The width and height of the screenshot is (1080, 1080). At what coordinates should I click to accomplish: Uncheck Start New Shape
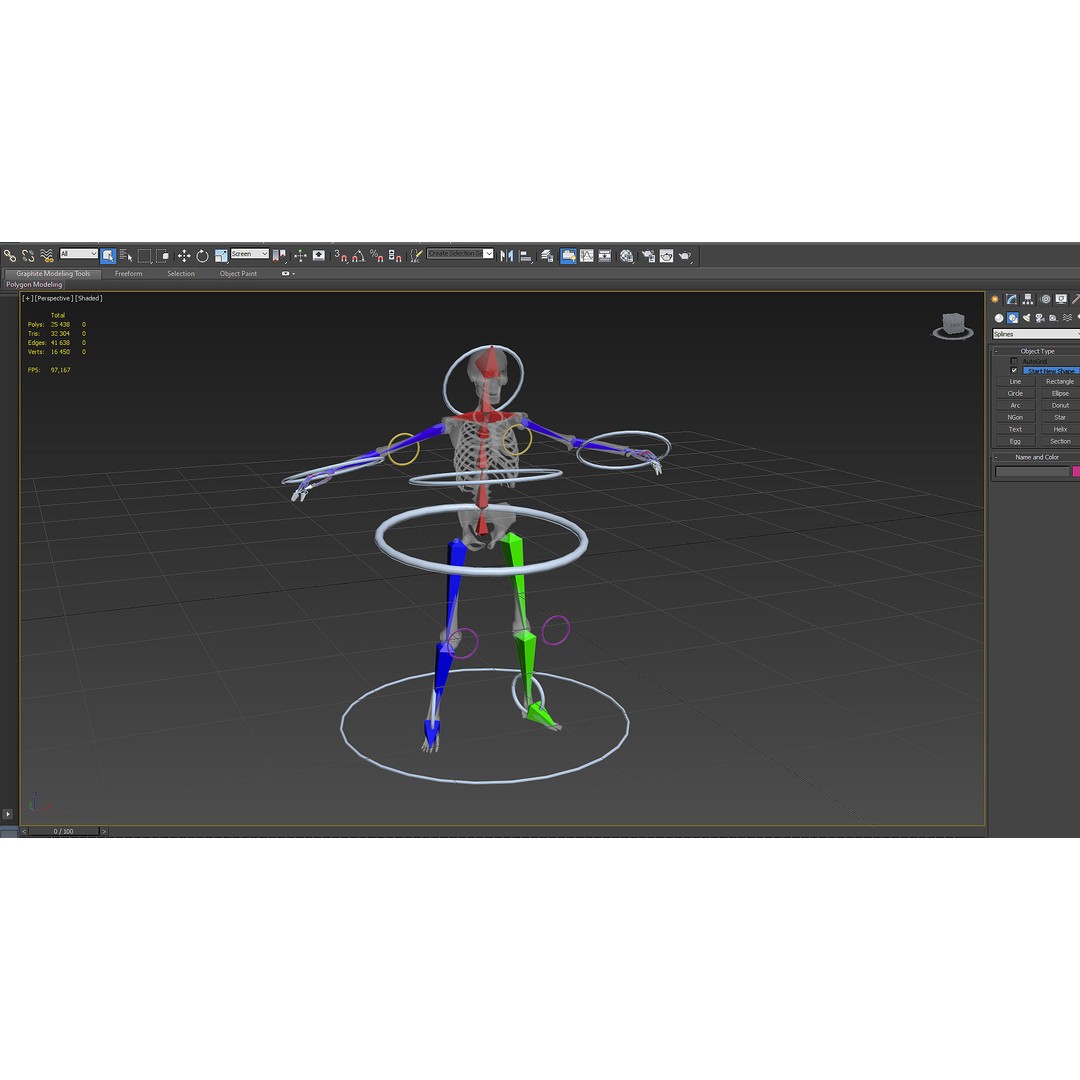(1014, 370)
